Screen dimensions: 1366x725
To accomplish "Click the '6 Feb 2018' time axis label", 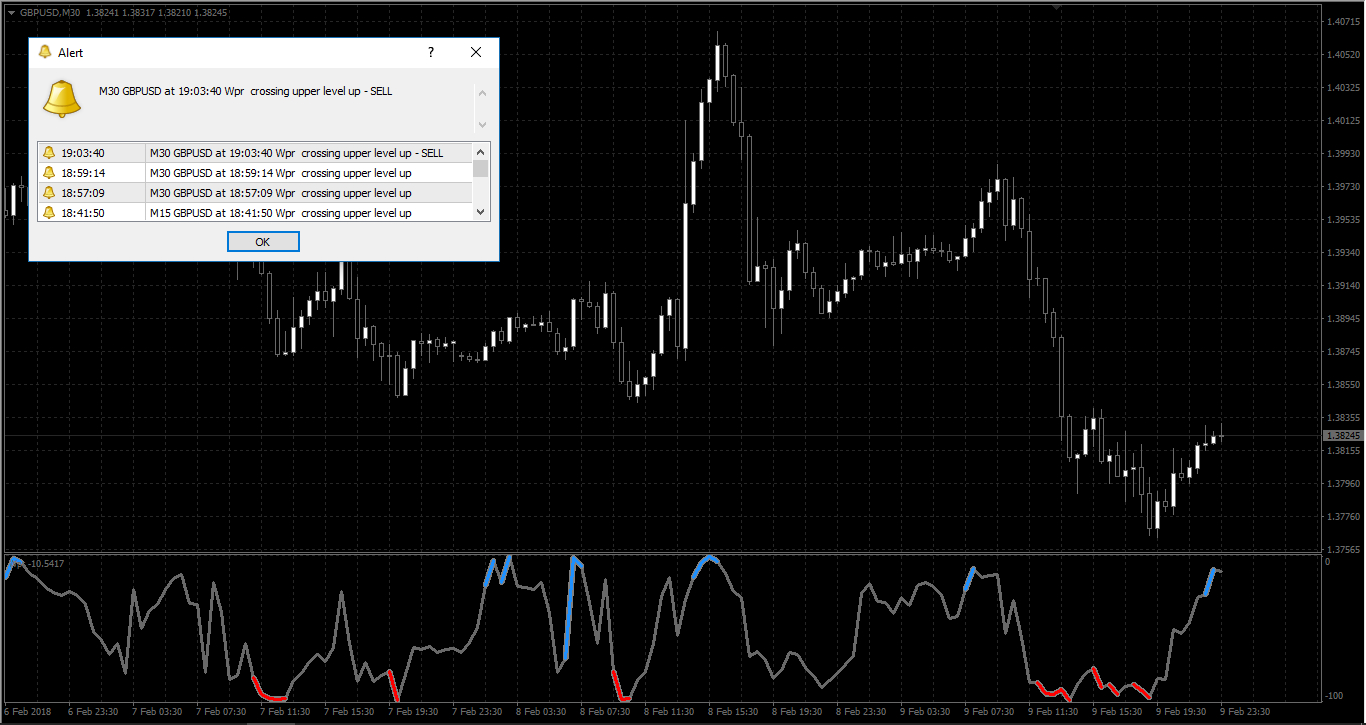I will [x=27, y=712].
